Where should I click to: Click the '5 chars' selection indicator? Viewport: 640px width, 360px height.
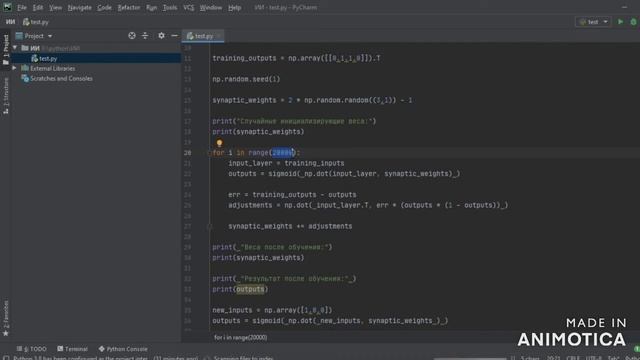pyautogui.click(x=530, y=358)
